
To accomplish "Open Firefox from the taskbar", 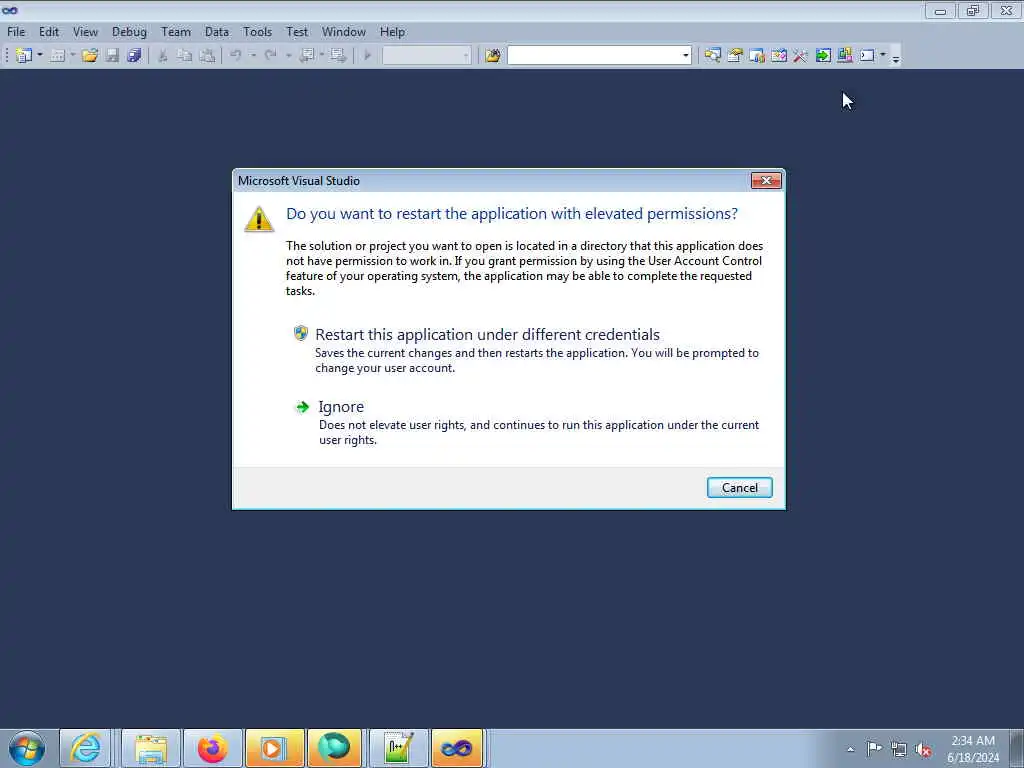I will click(212, 748).
